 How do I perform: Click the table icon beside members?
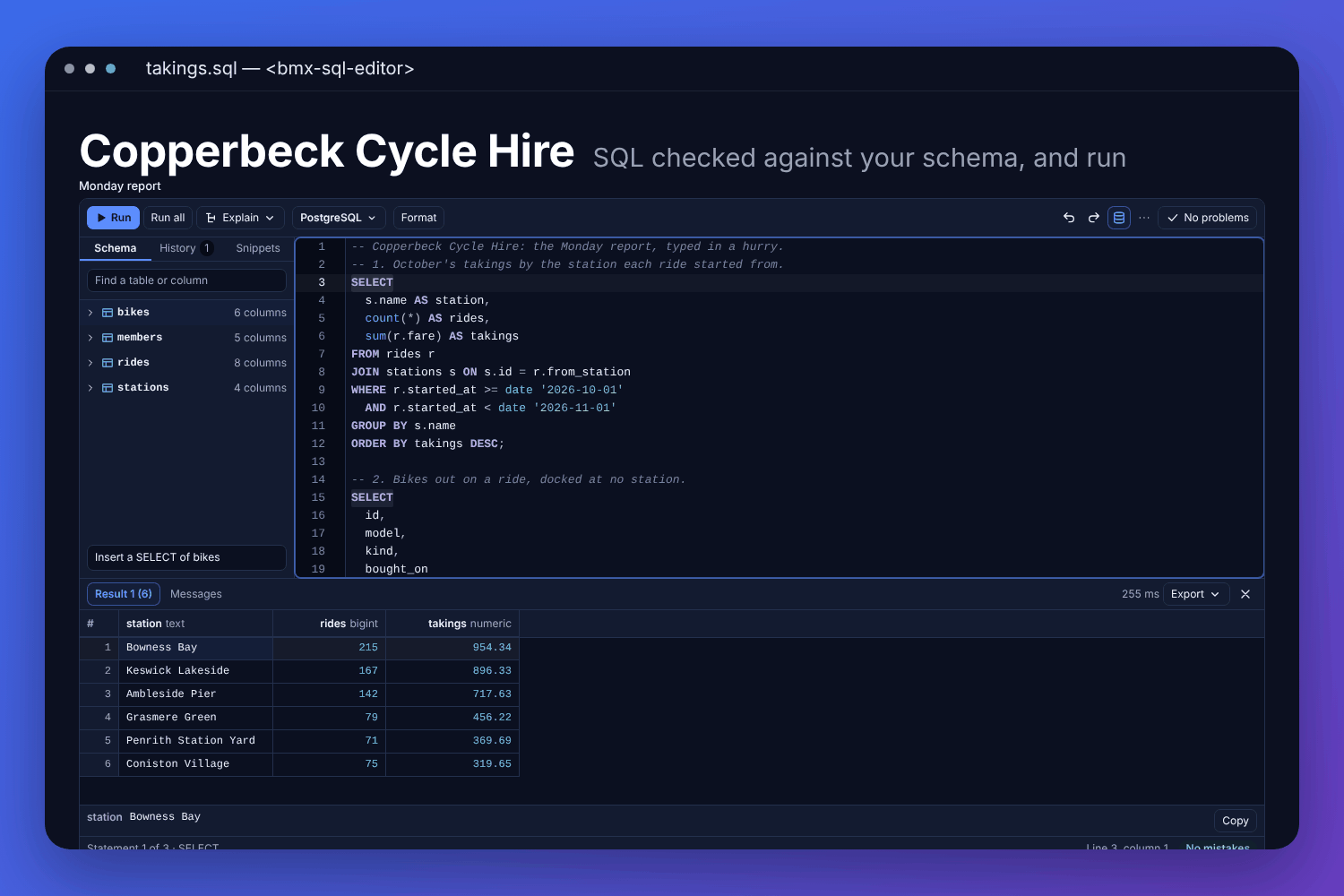[x=108, y=338]
